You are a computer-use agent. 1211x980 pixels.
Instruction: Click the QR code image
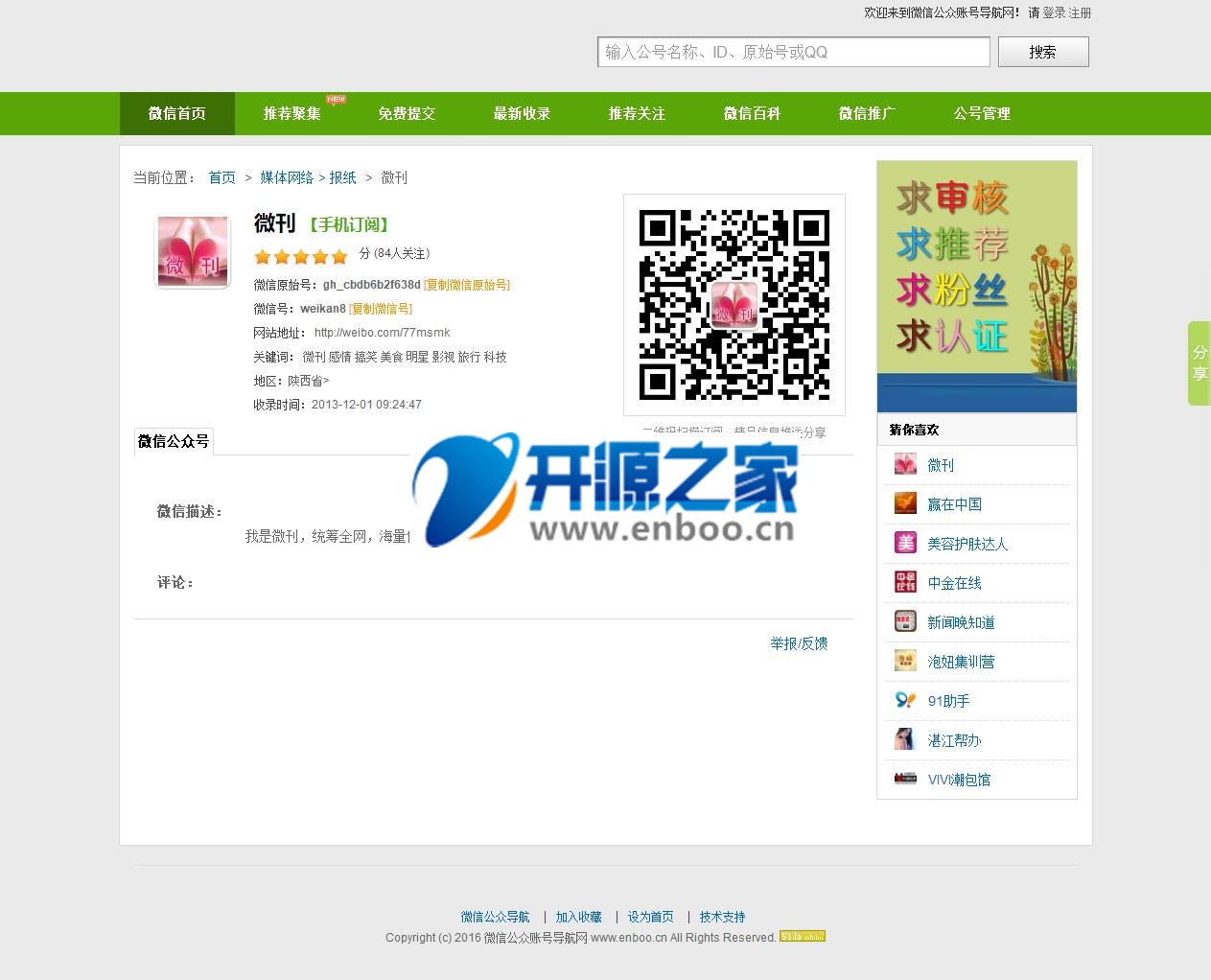pos(734,305)
